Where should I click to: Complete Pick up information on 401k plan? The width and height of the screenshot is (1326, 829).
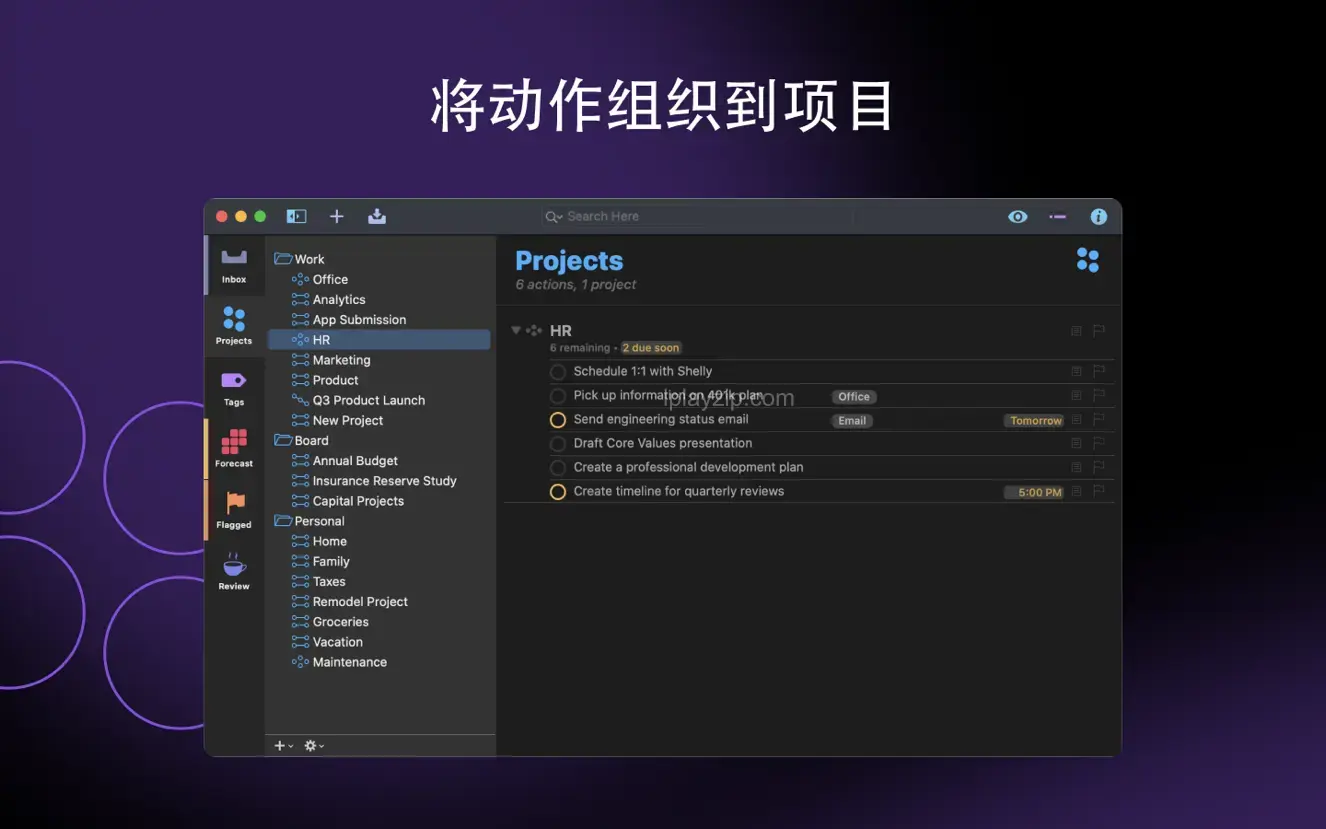(558, 396)
